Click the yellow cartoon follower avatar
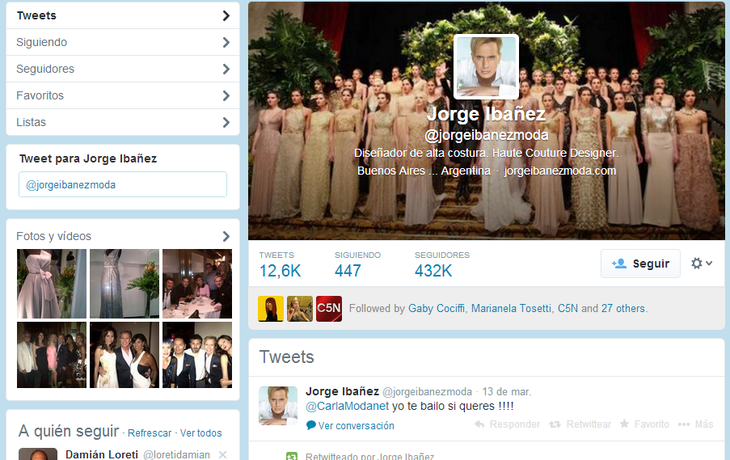 pyautogui.click(x=271, y=309)
